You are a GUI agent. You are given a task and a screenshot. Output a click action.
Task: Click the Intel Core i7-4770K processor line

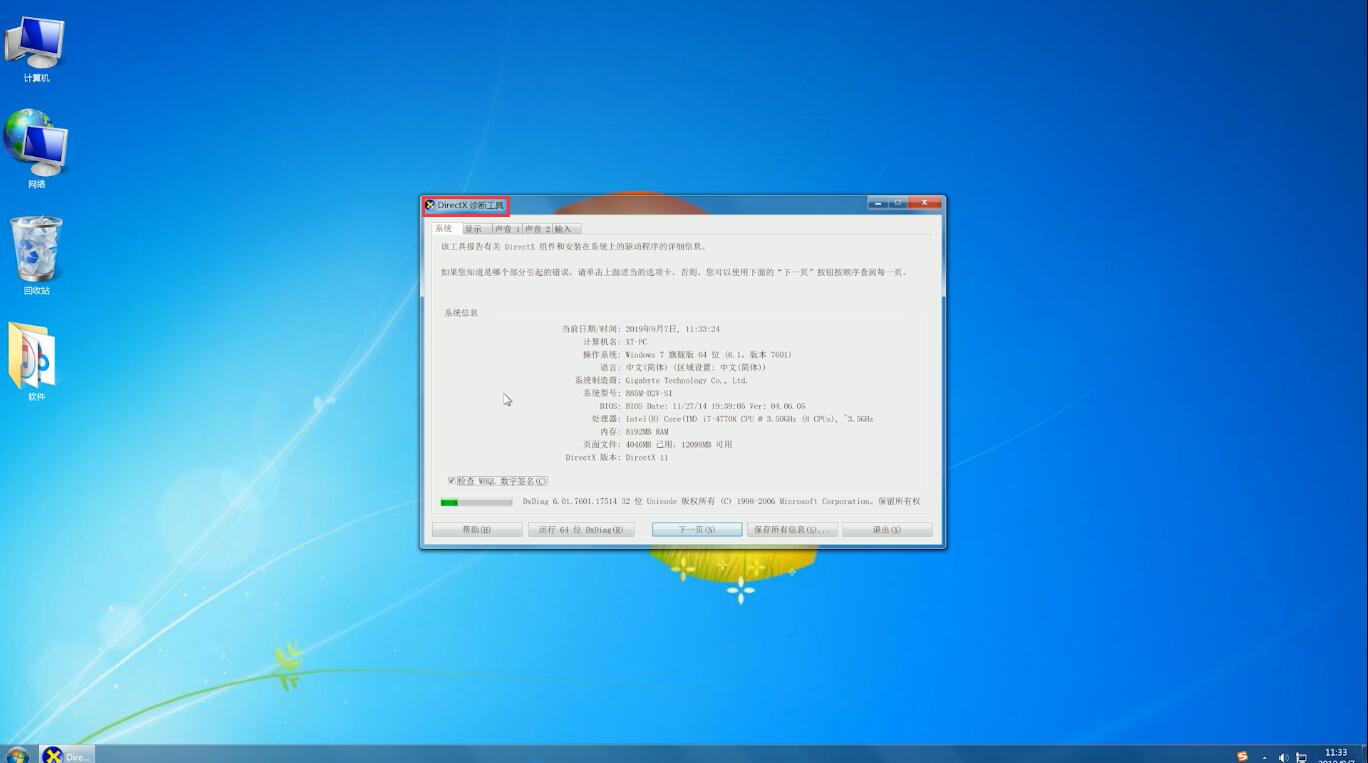pyautogui.click(x=749, y=419)
